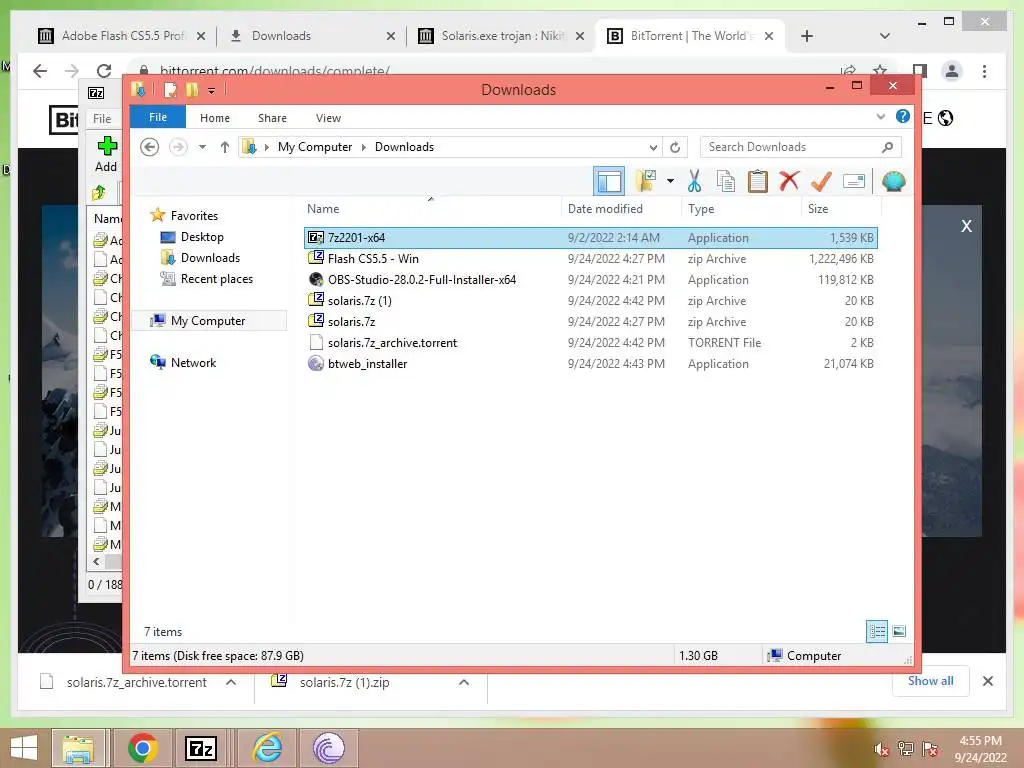1024x768 pixels.
Task: Select Downloads in the navigation pane
Action: (210, 257)
